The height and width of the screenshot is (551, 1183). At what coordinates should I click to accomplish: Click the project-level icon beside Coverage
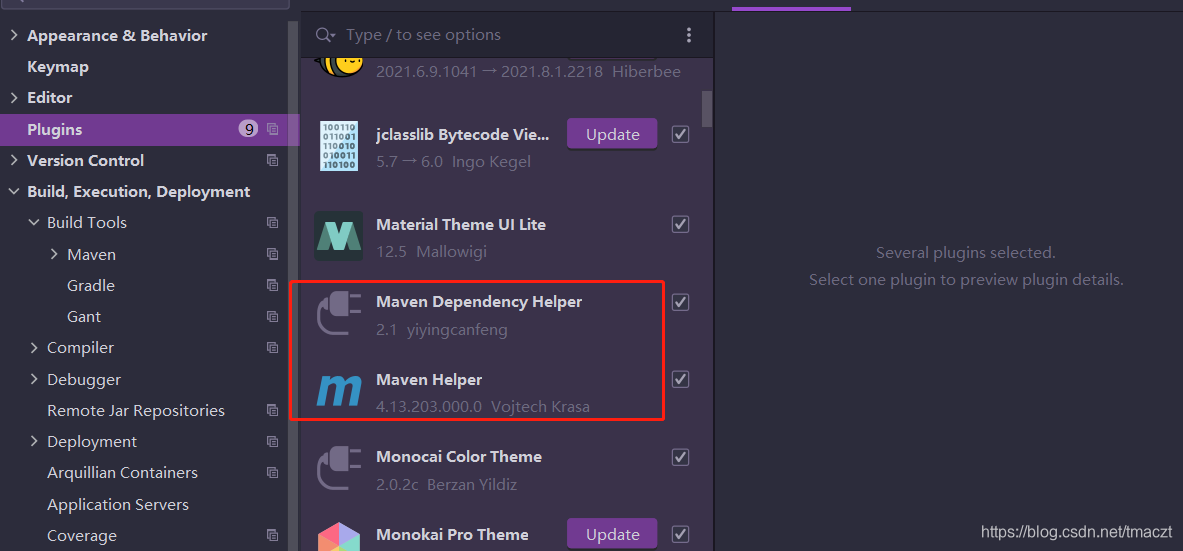pos(272,535)
